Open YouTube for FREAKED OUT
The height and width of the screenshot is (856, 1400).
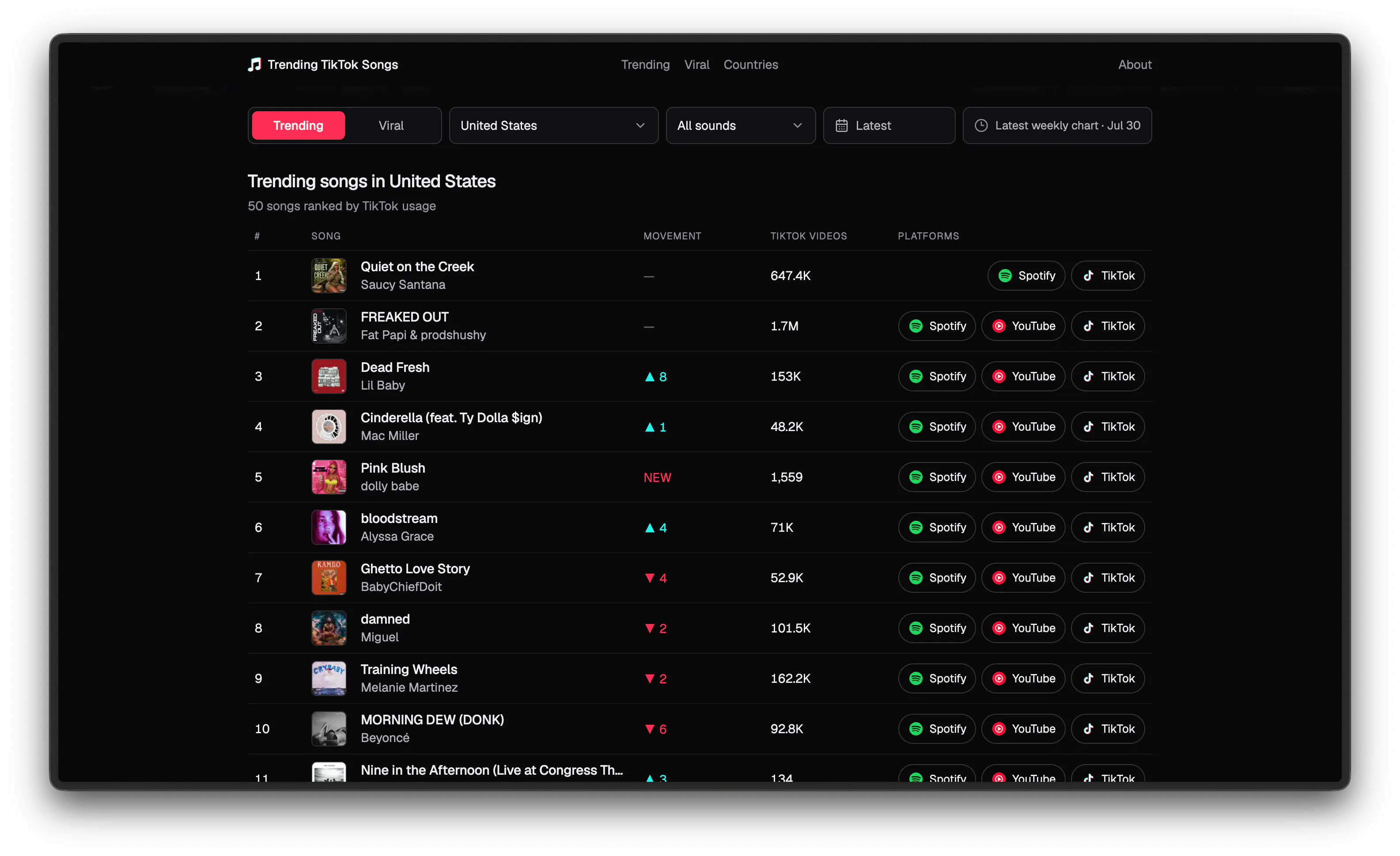point(1023,326)
